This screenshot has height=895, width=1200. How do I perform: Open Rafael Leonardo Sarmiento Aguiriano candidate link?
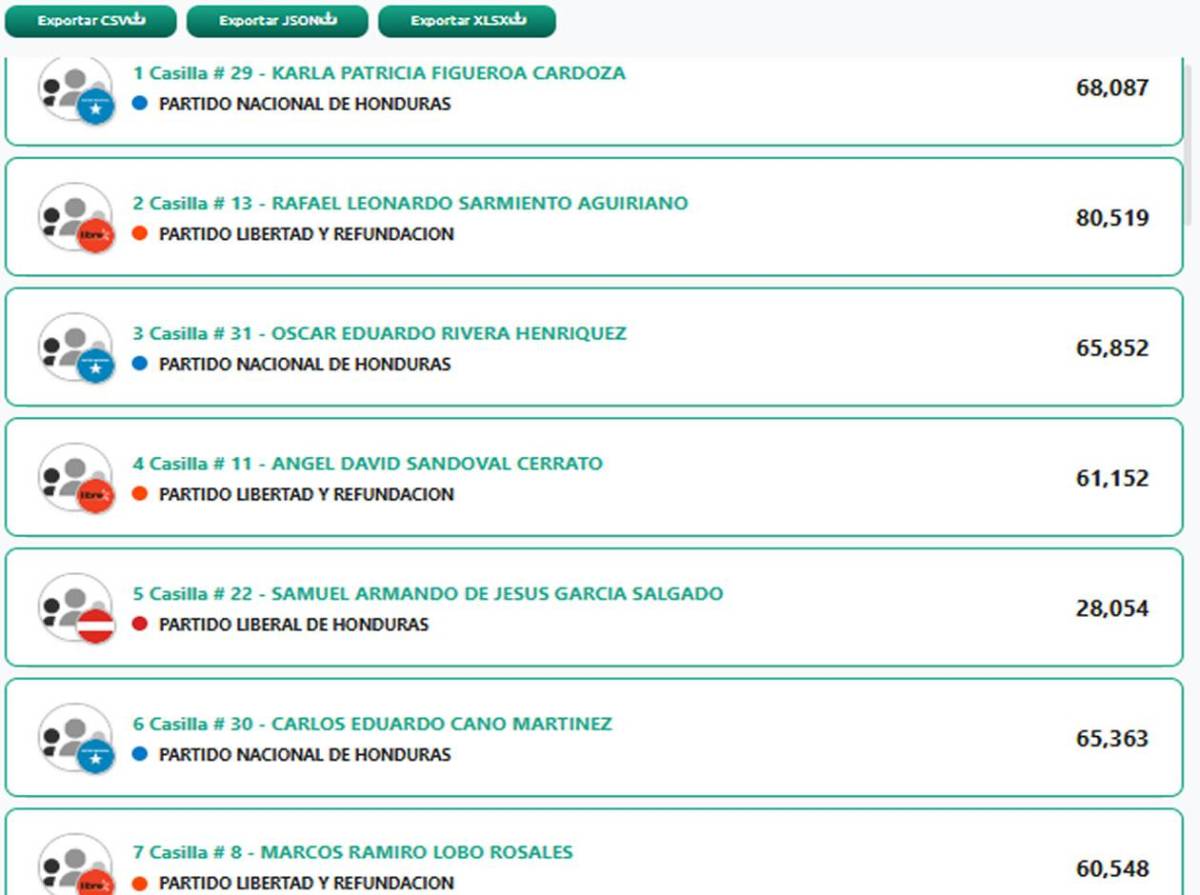(x=410, y=203)
